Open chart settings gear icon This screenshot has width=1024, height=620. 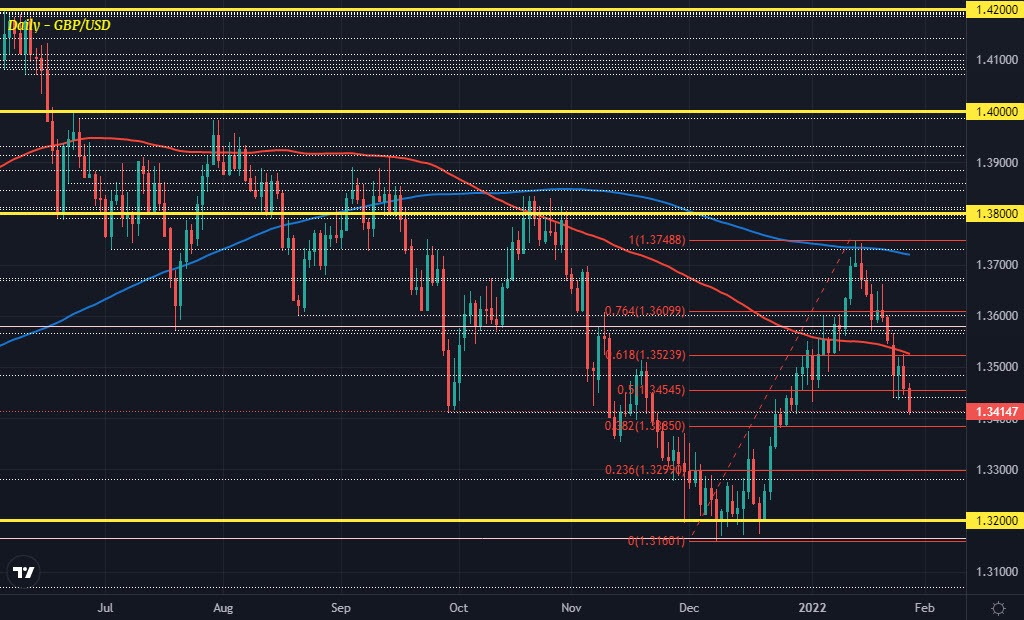tap(998, 608)
